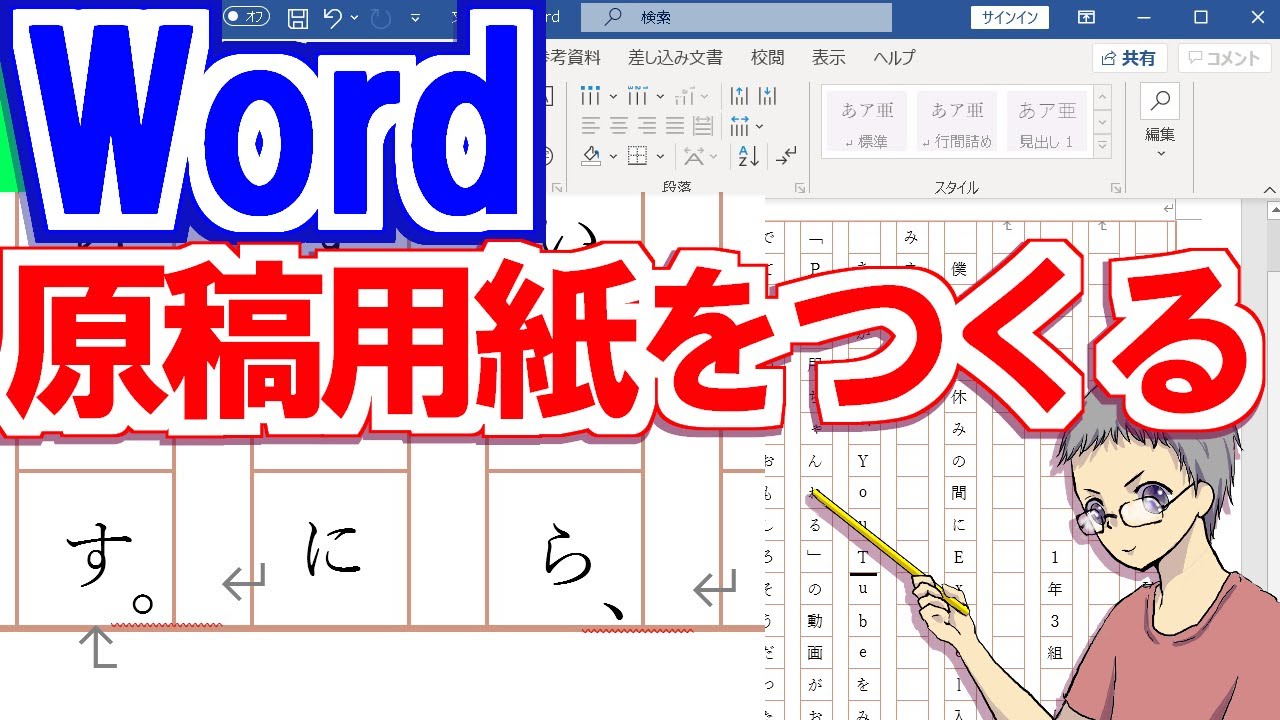
Task: Click the Undo arrow icon
Action: click(333, 17)
